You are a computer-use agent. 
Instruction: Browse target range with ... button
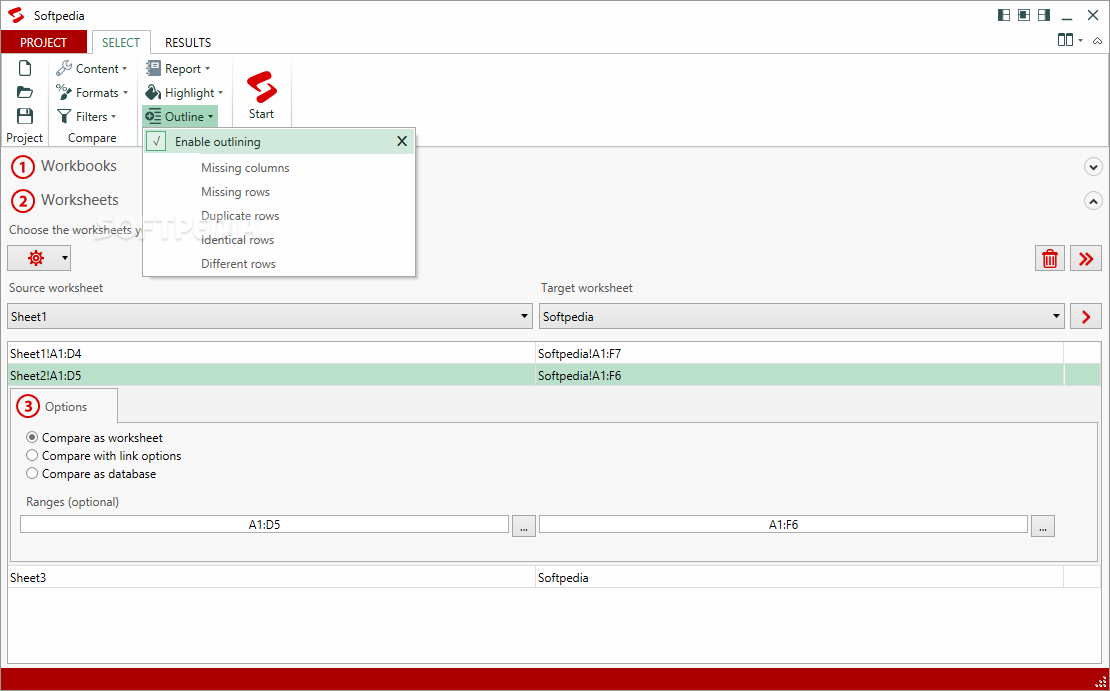1043,525
